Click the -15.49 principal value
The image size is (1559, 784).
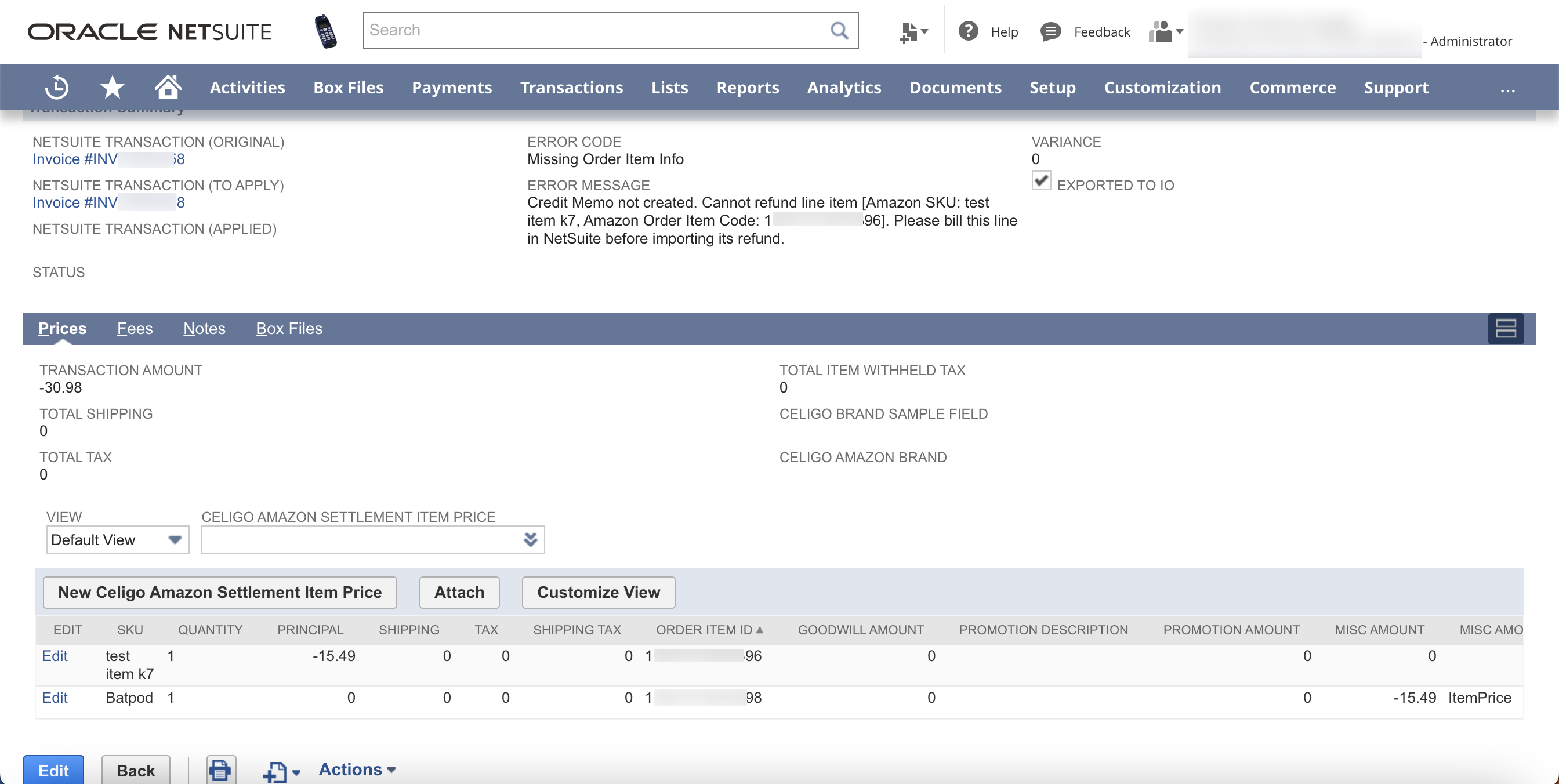point(333,656)
